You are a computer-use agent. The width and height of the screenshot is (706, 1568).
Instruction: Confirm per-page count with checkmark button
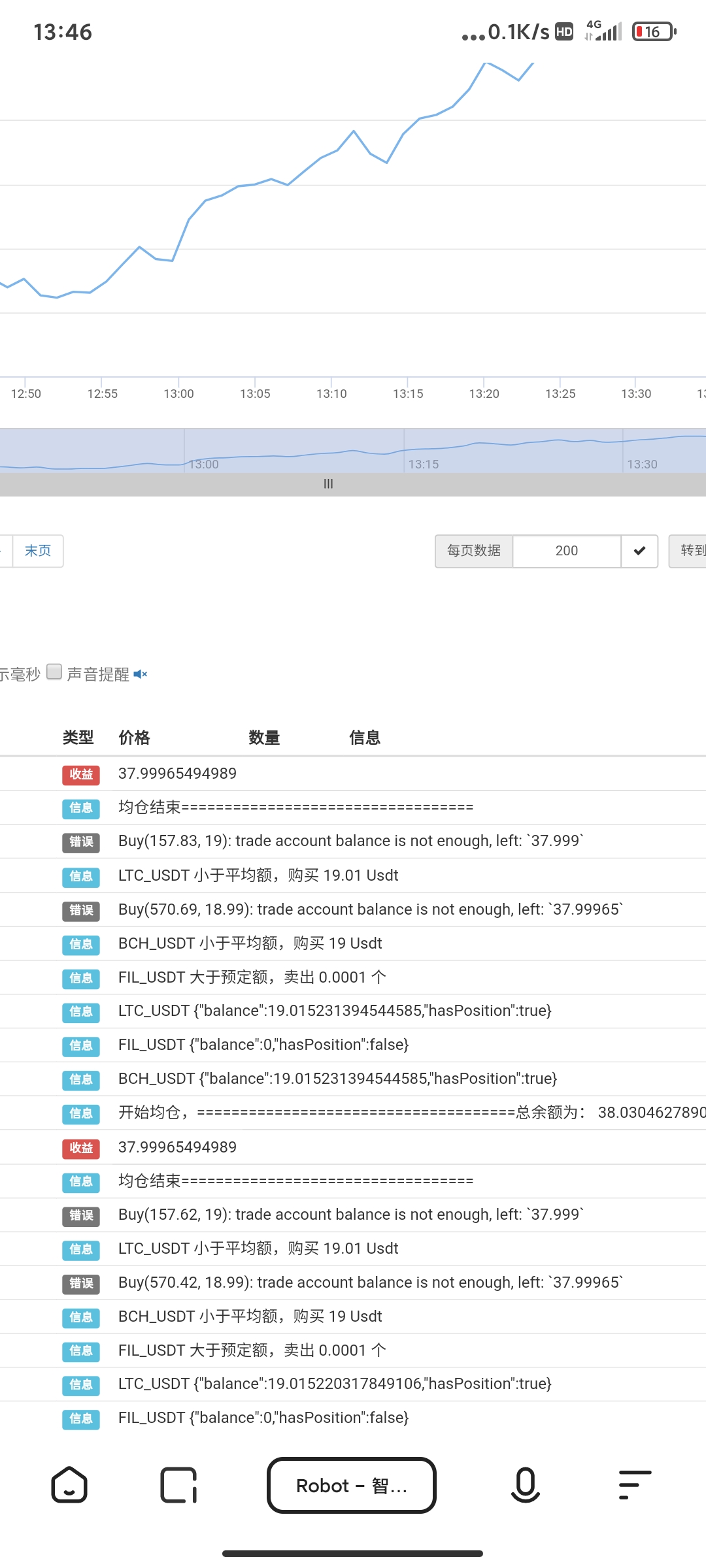(639, 551)
